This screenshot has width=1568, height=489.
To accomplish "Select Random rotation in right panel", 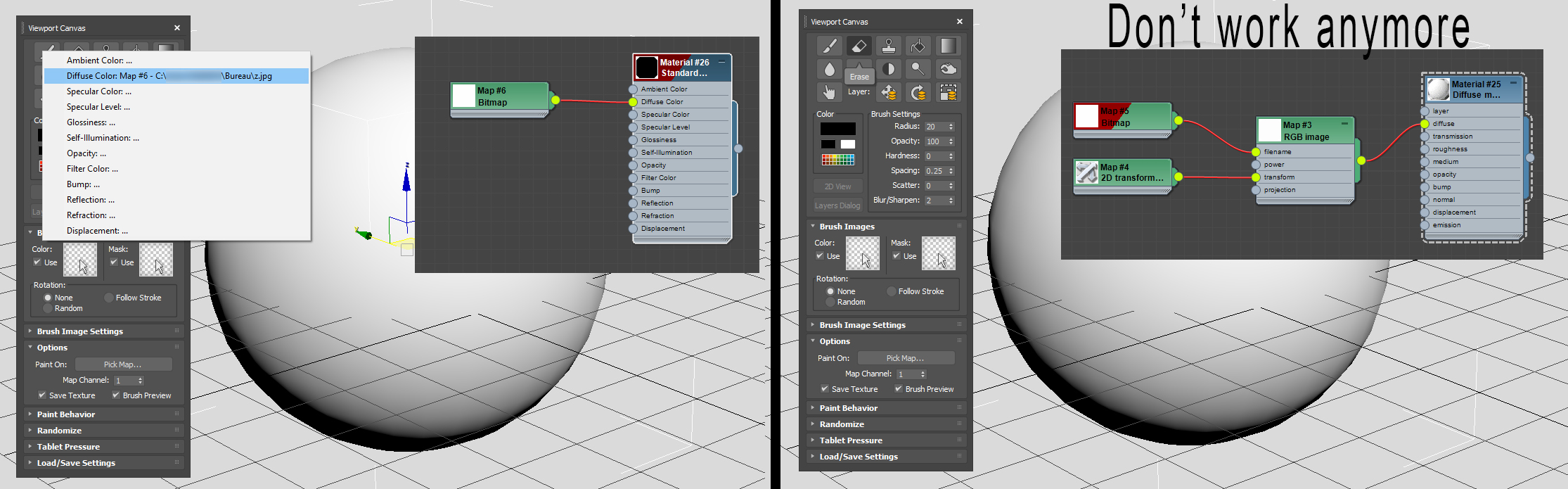I will (830, 302).
